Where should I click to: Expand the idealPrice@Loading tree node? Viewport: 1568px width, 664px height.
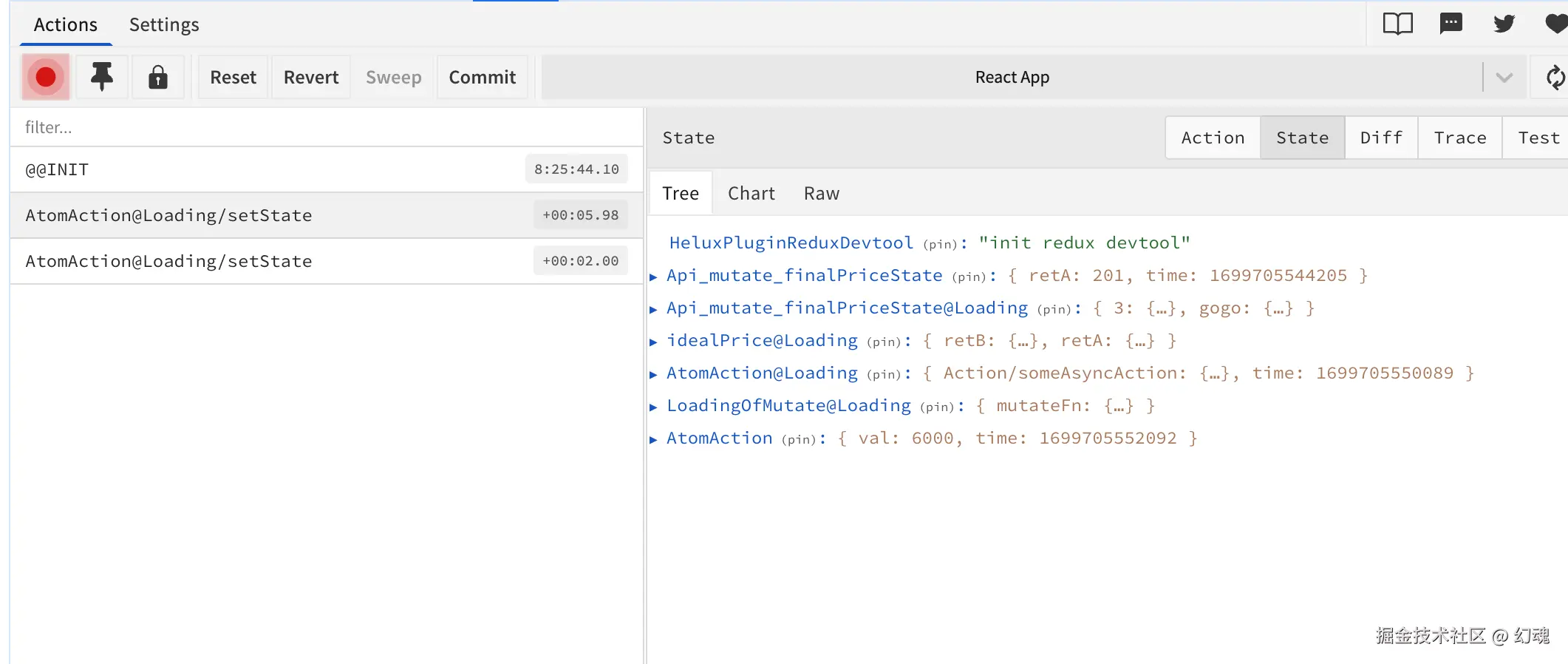point(653,342)
